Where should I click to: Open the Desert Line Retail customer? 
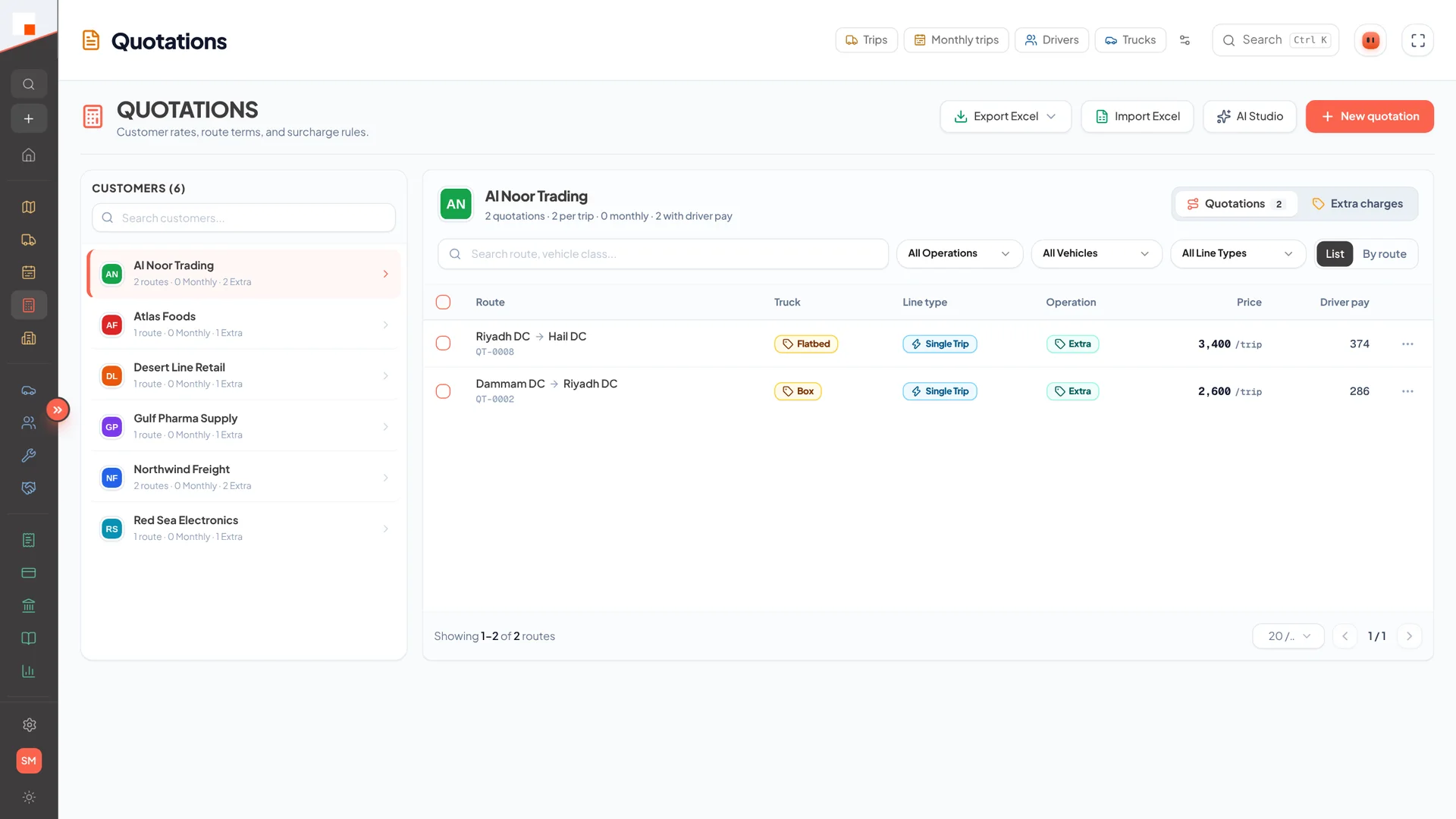click(244, 375)
